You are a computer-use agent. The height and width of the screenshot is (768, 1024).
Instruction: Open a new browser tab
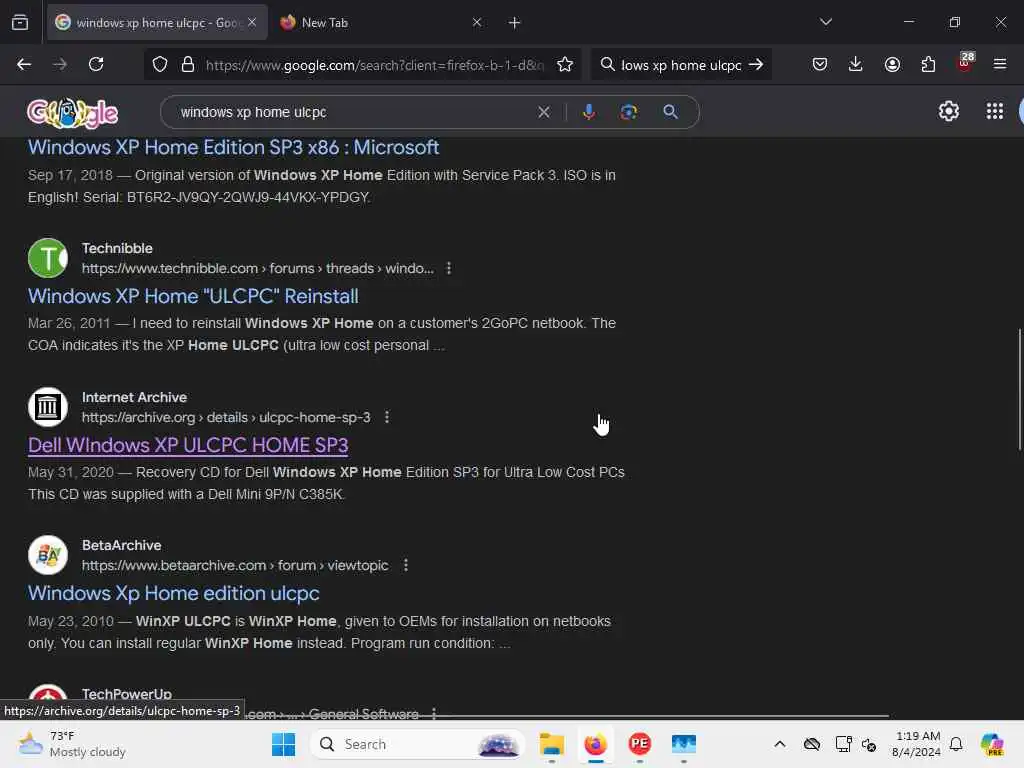[x=515, y=23]
